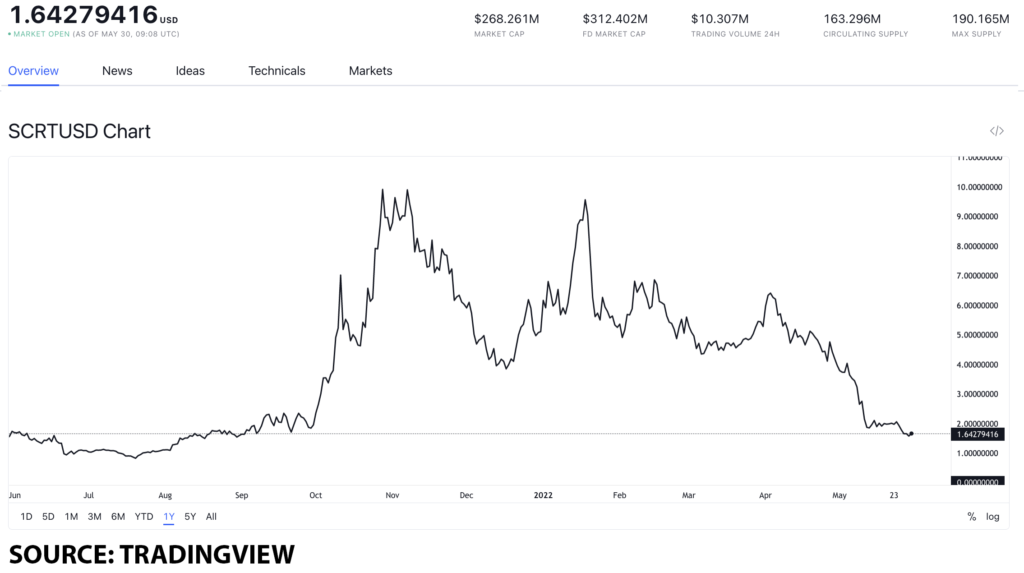This screenshot has width=1024, height=573.
Task: Click the $312.402M FD market cap value
Action: pyautogui.click(x=615, y=19)
